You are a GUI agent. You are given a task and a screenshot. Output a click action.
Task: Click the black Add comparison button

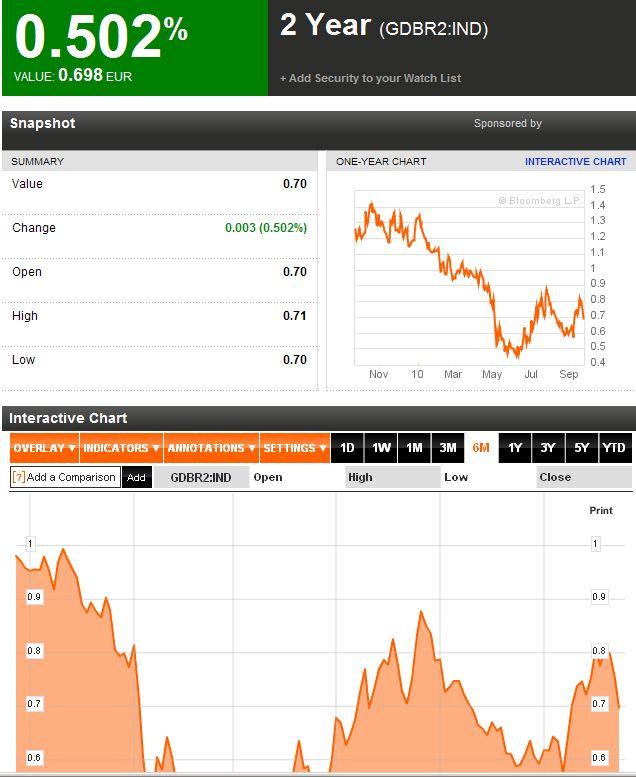(136, 477)
